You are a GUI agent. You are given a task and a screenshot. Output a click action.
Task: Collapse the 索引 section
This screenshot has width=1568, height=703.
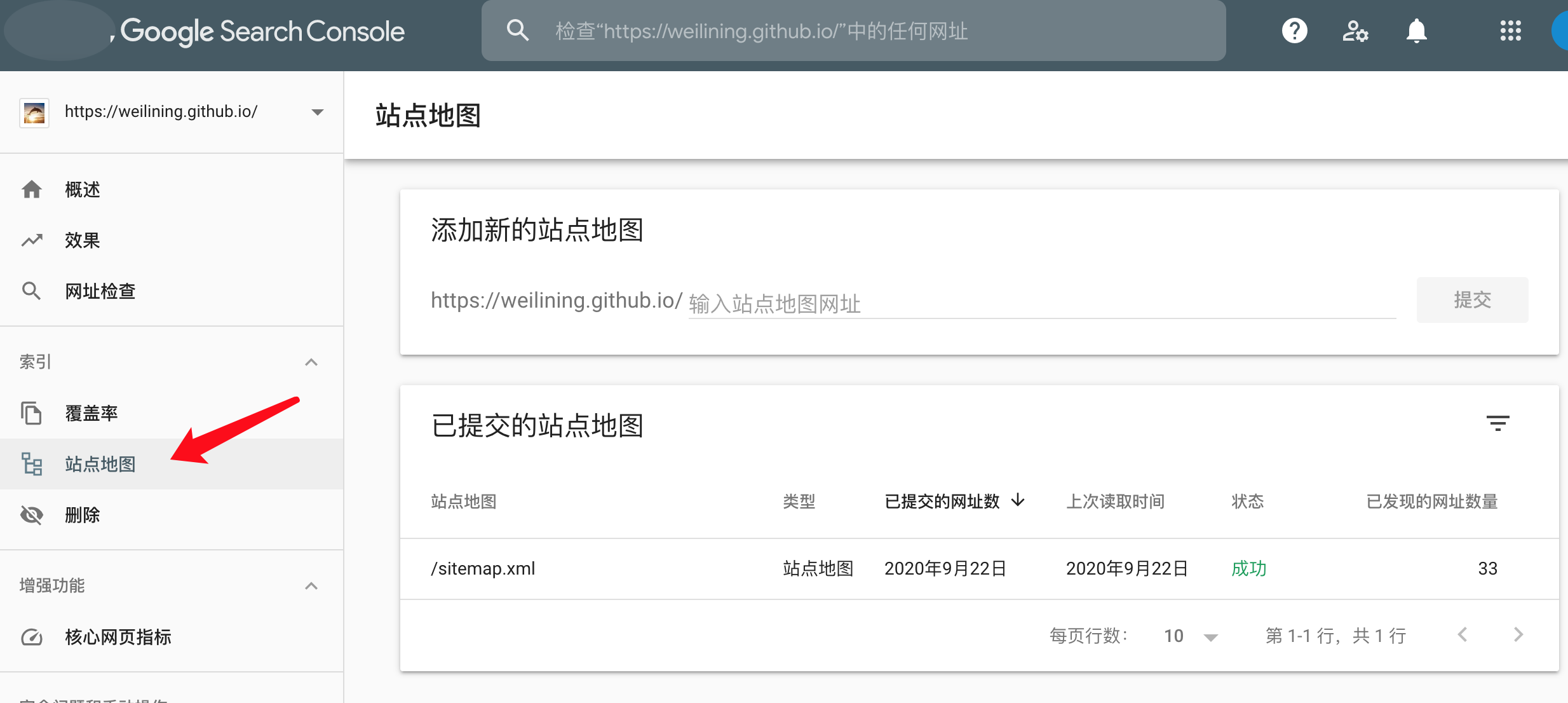(x=311, y=362)
